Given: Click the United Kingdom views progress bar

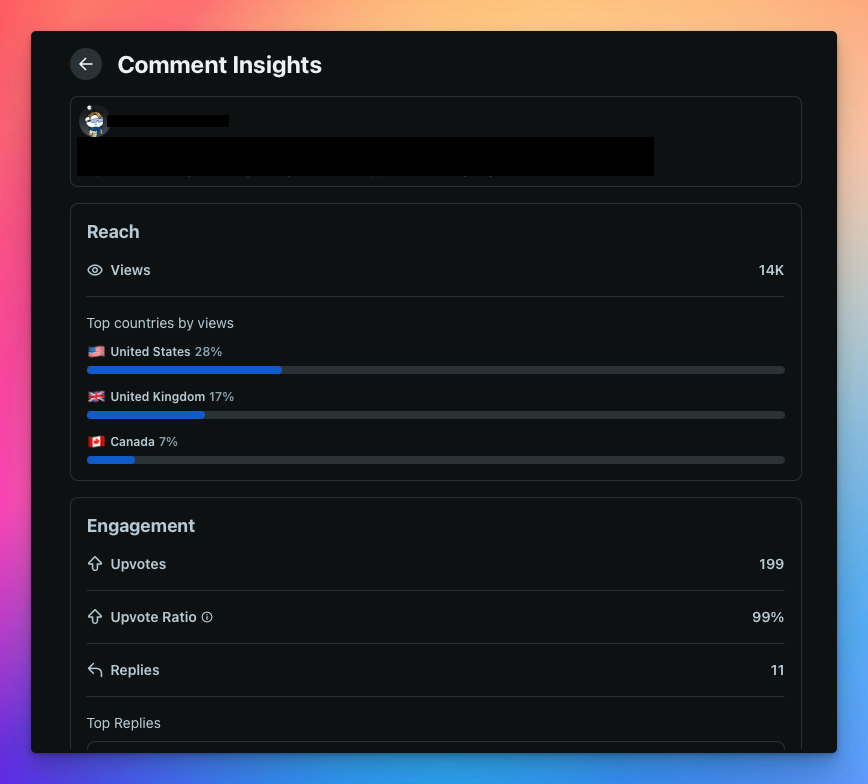Looking at the screenshot, I should click(436, 415).
